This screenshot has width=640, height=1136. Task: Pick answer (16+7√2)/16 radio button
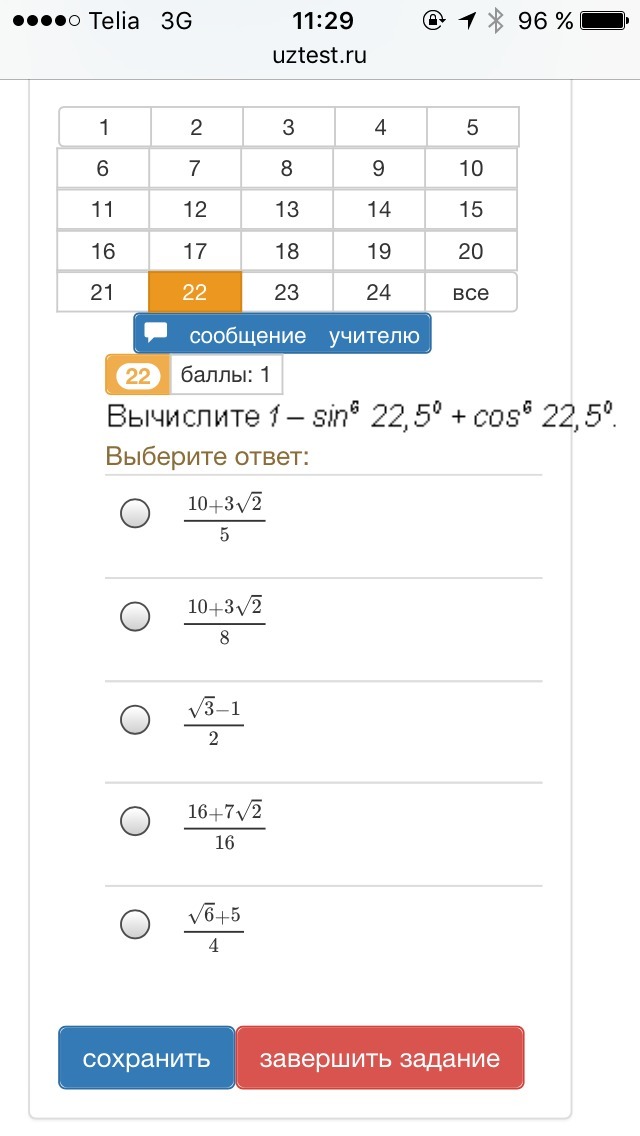coord(135,821)
